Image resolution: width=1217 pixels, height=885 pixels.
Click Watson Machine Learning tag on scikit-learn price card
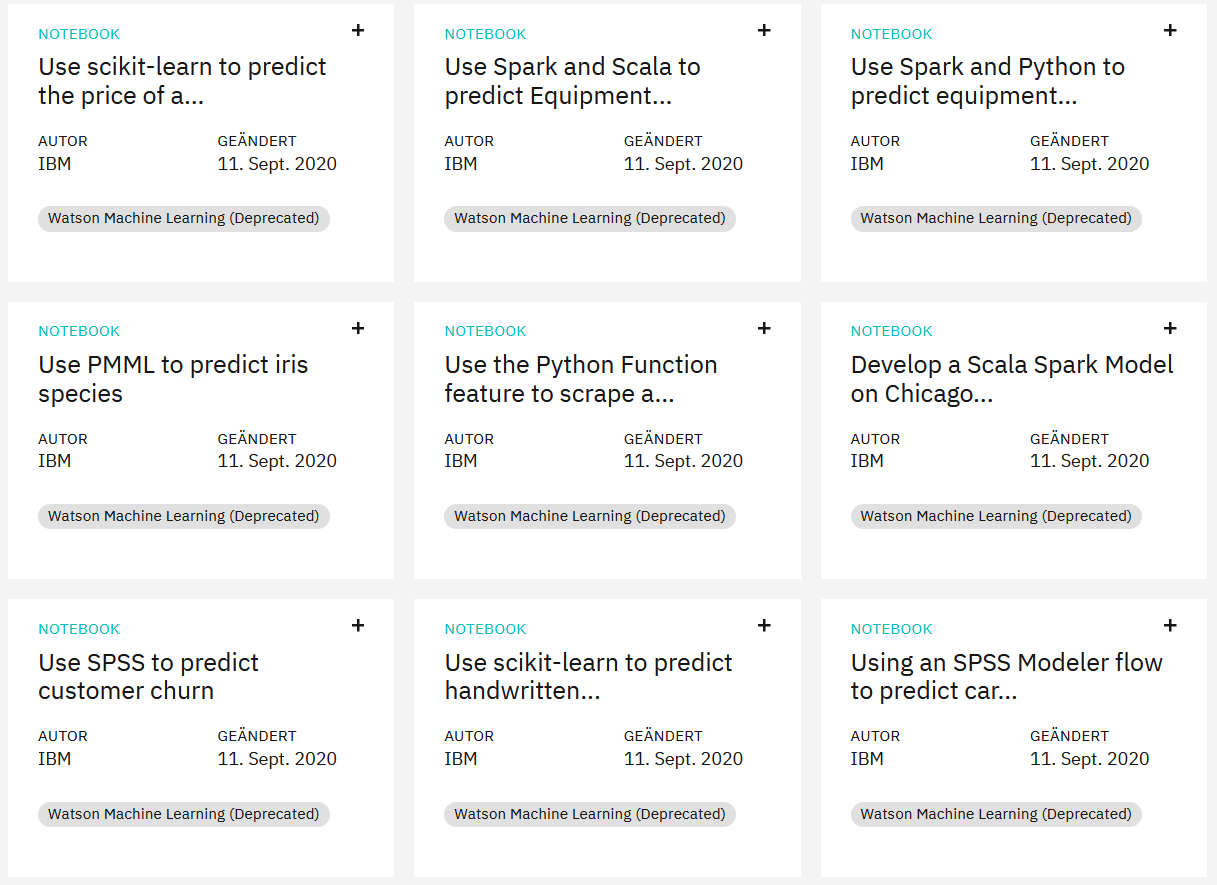pyautogui.click(x=184, y=218)
